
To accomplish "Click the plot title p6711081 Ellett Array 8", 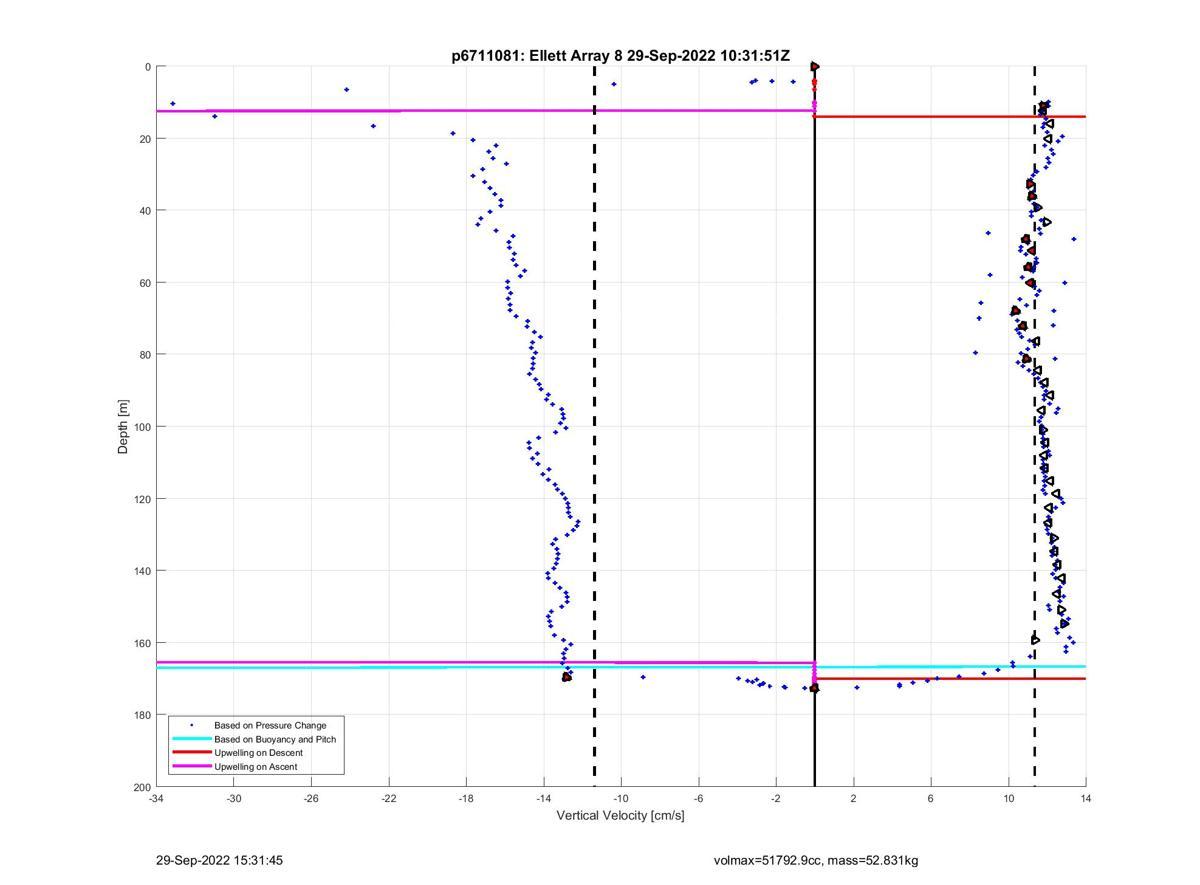I will click(620, 56).
